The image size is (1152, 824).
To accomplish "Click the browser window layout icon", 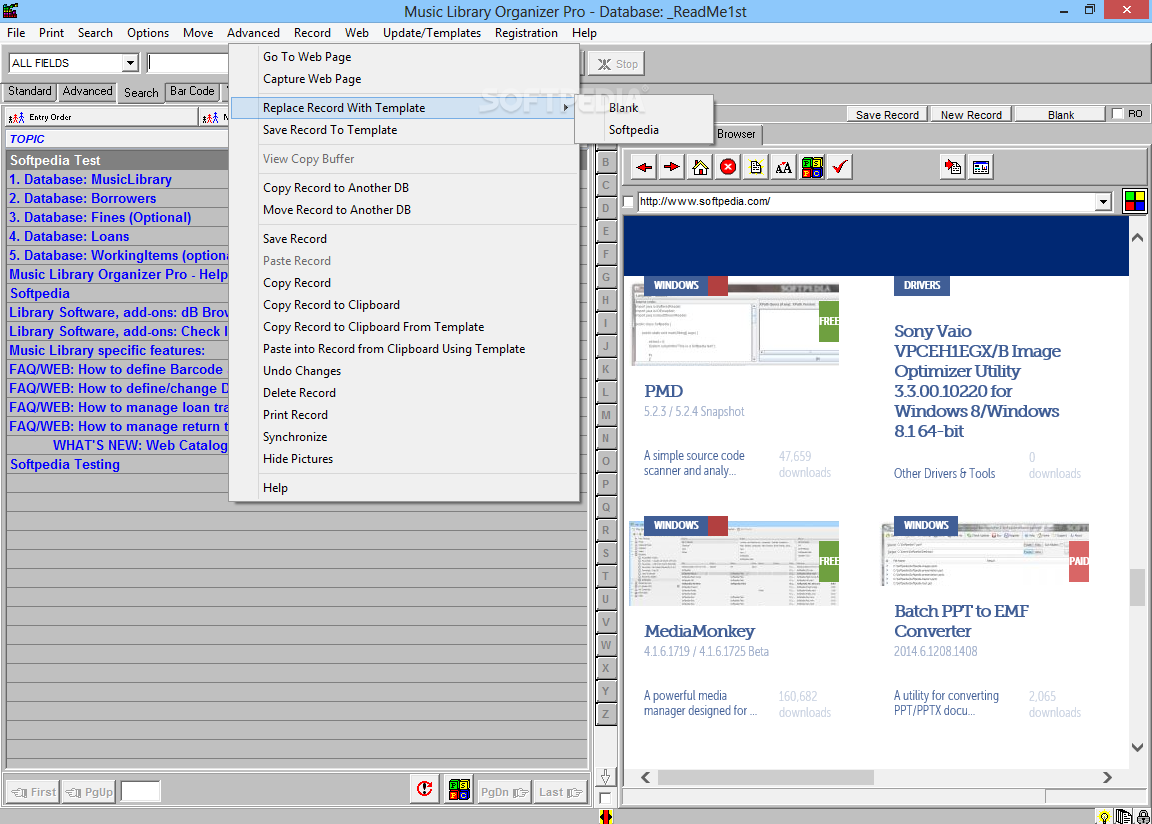I will pos(981,167).
